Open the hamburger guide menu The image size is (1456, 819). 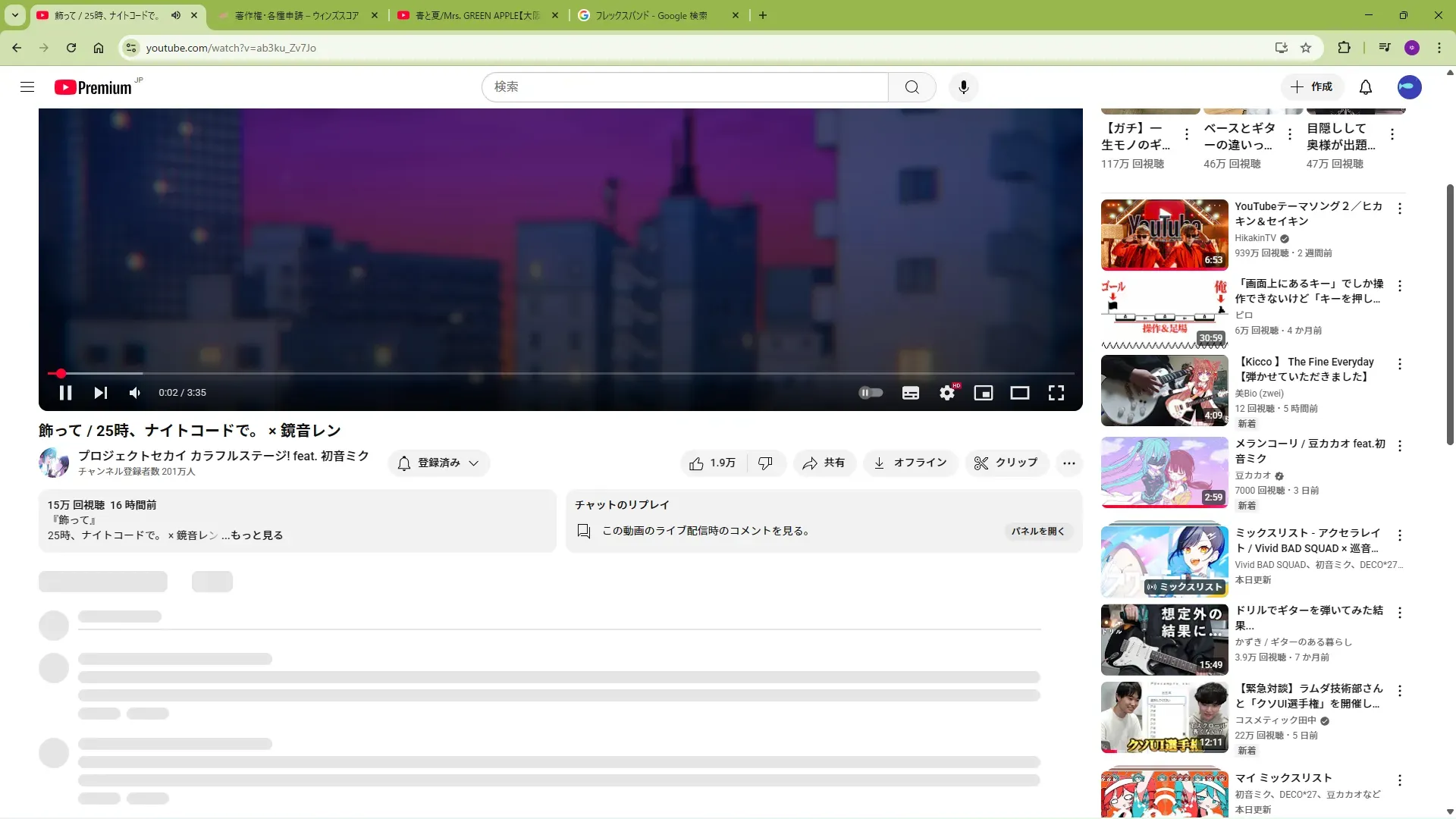point(27,87)
